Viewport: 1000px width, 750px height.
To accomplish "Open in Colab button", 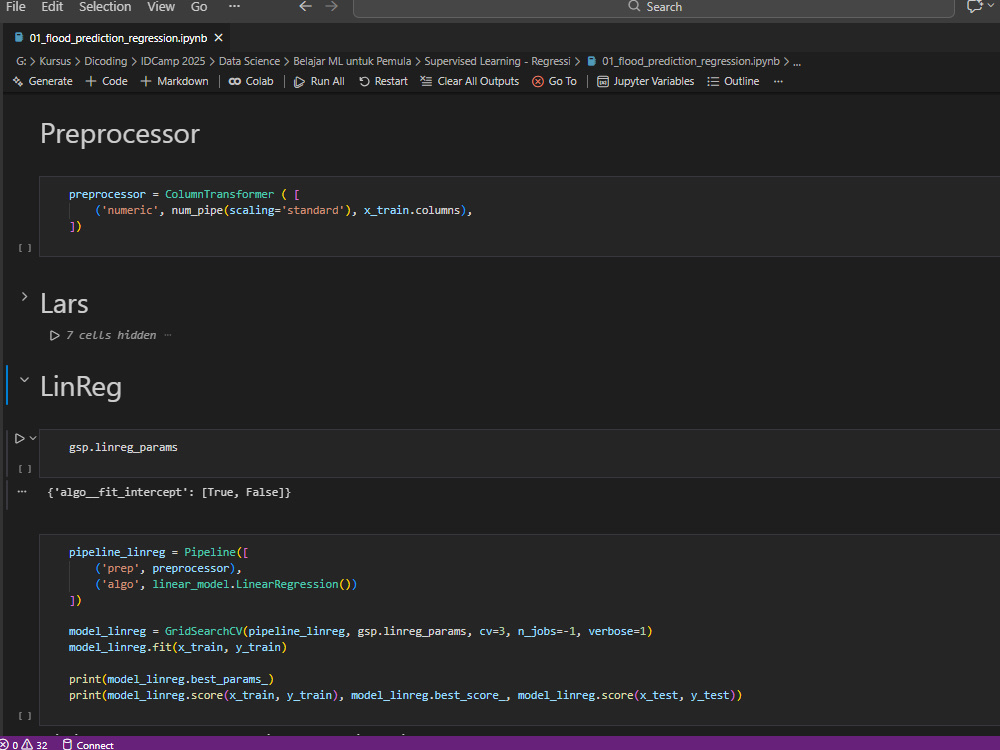I will 251,82.
